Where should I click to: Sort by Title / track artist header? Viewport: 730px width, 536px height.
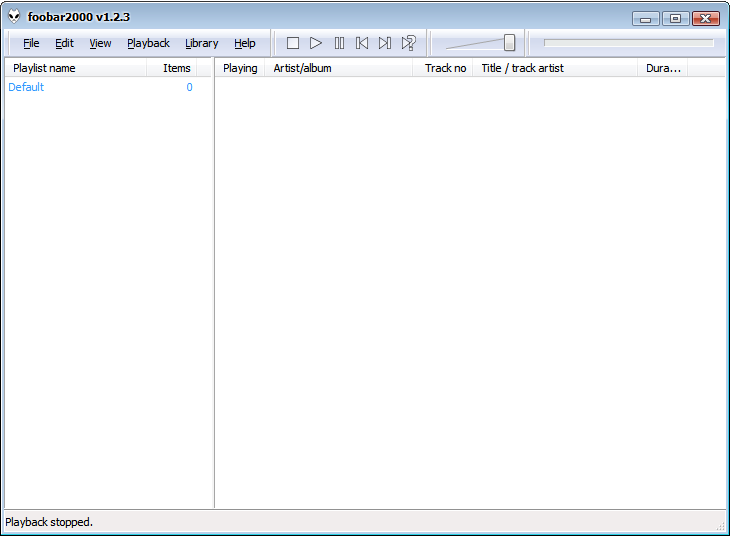555,68
